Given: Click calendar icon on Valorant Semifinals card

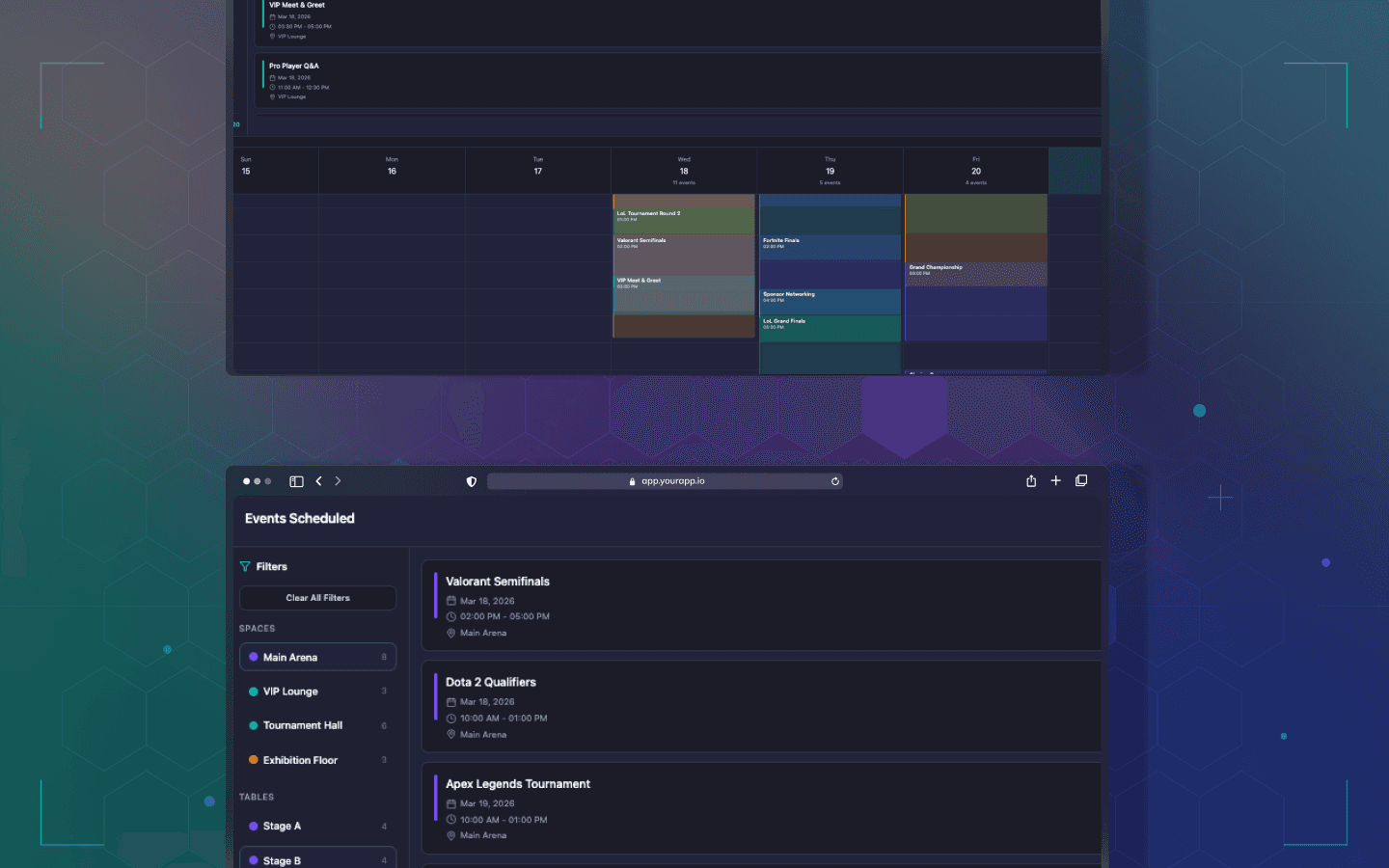Looking at the screenshot, I should (x=450, y=601).
